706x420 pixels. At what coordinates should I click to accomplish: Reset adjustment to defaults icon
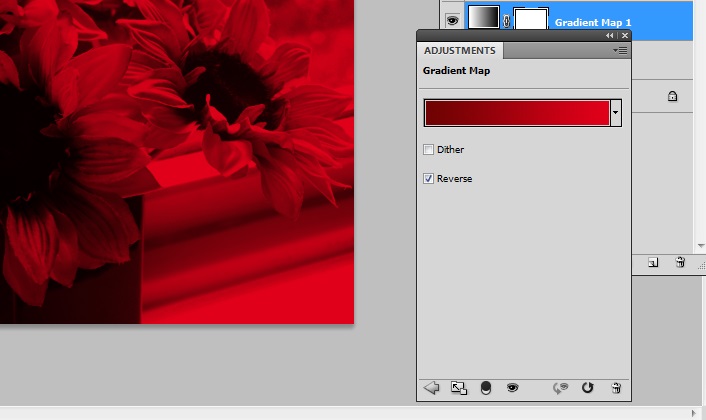tap(588, 388)
